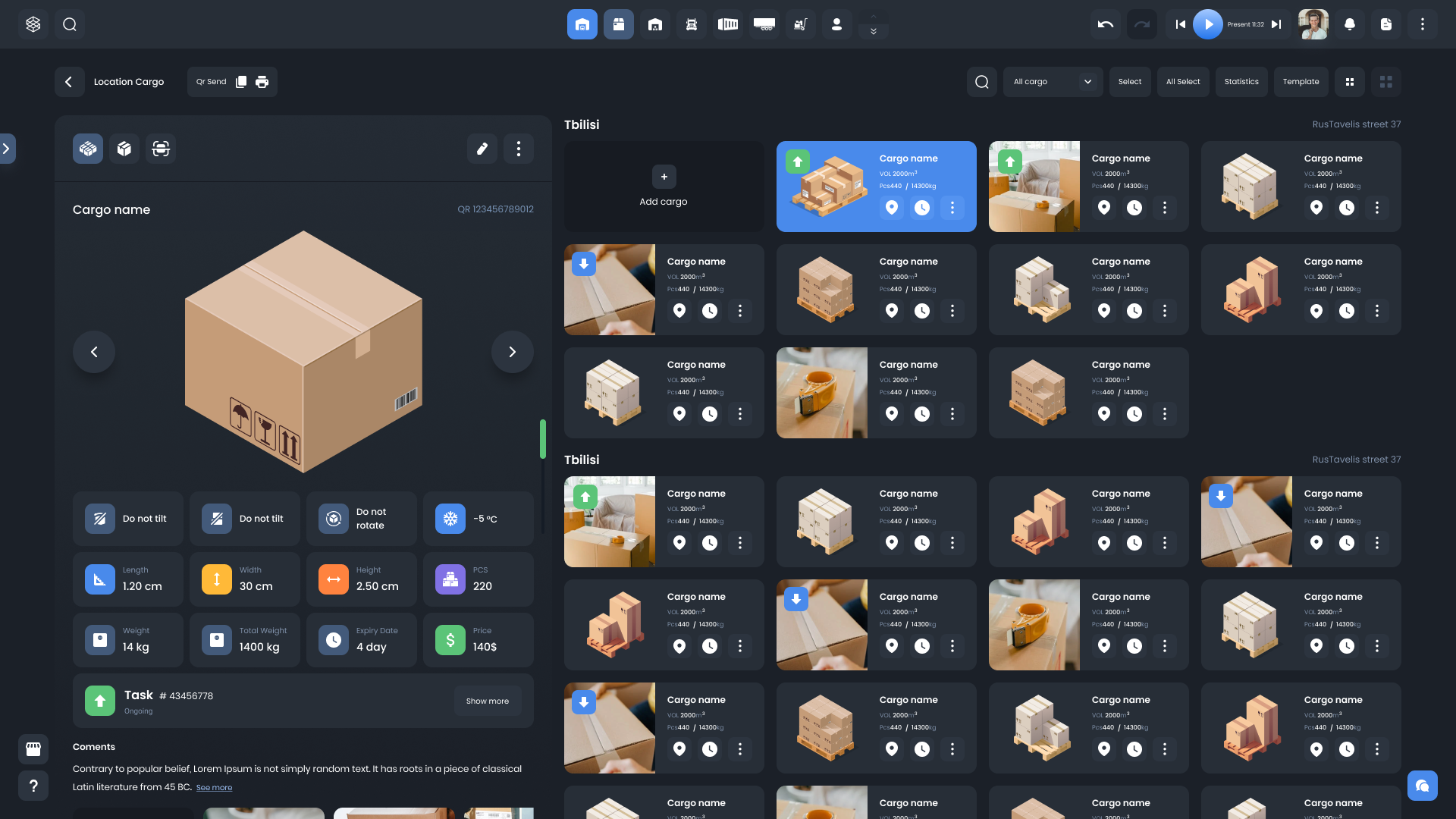Click the green scrollbar in cargo panel
The height and width of the screenshot is (819, 1456).
point(543,438)
